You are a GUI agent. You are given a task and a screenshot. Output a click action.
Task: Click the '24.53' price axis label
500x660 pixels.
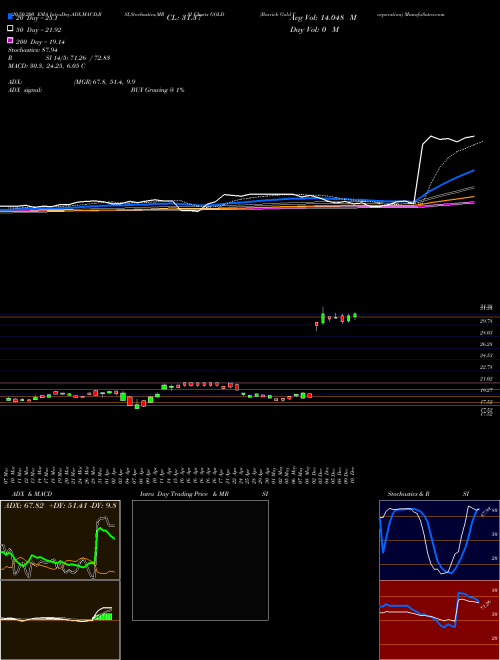[487, 356]
